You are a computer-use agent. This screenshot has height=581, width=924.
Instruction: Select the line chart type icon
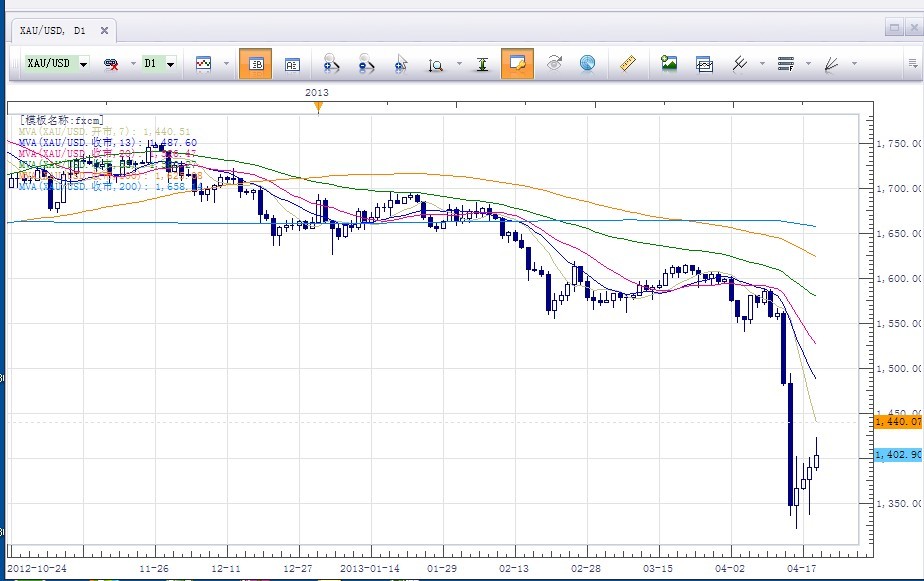pos(204,64)
